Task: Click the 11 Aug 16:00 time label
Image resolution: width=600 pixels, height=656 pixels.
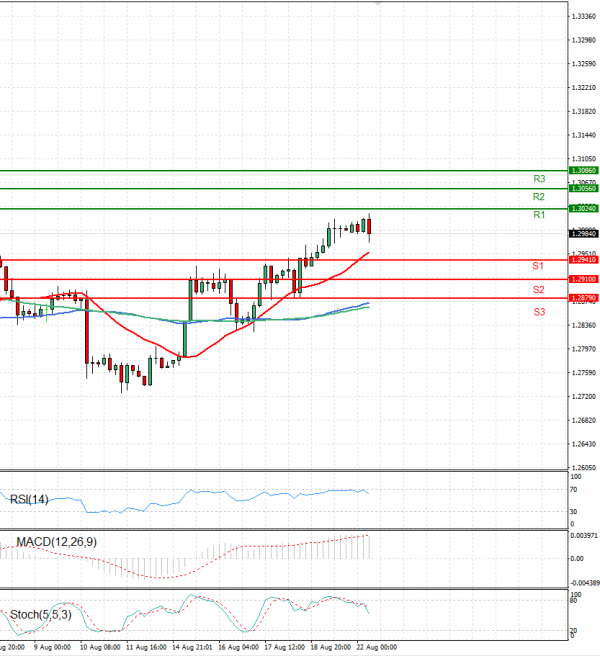Action: [146, 647]
